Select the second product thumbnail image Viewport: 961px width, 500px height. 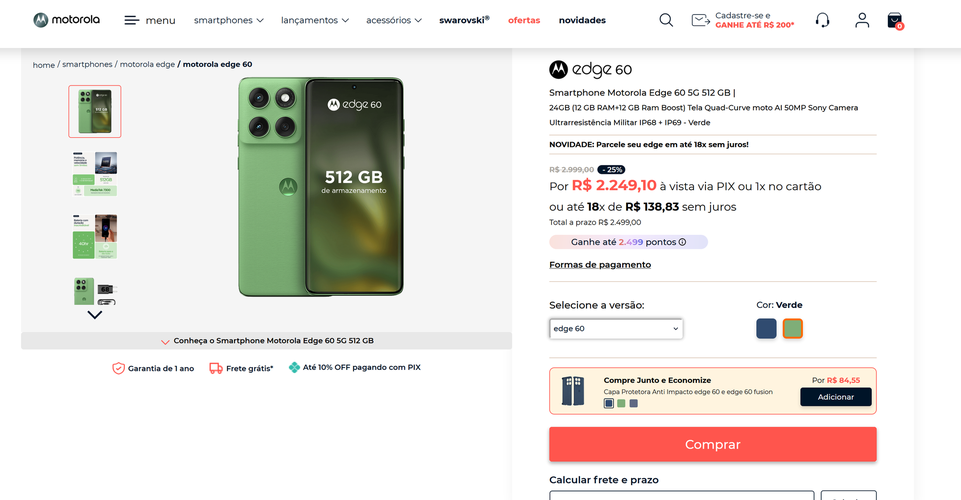pos(94,174)
